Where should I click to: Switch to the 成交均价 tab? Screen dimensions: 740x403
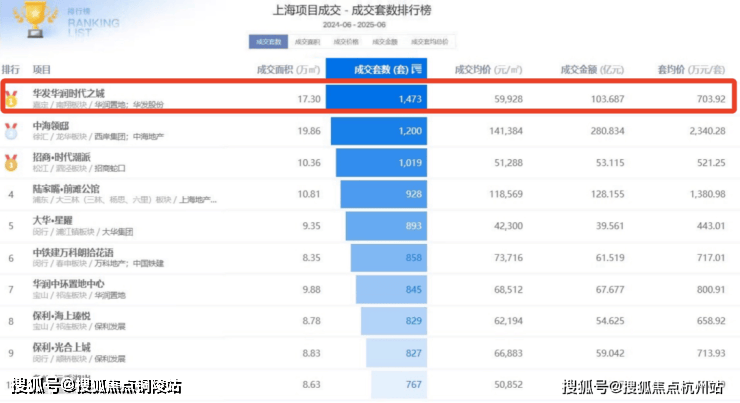[x=346, y=42]
